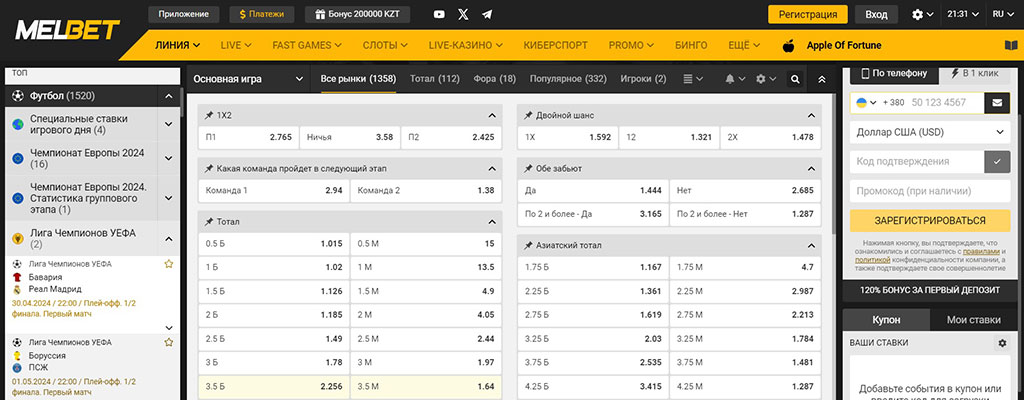Select the Ничья 3.58 odds cell

(350, 137)
